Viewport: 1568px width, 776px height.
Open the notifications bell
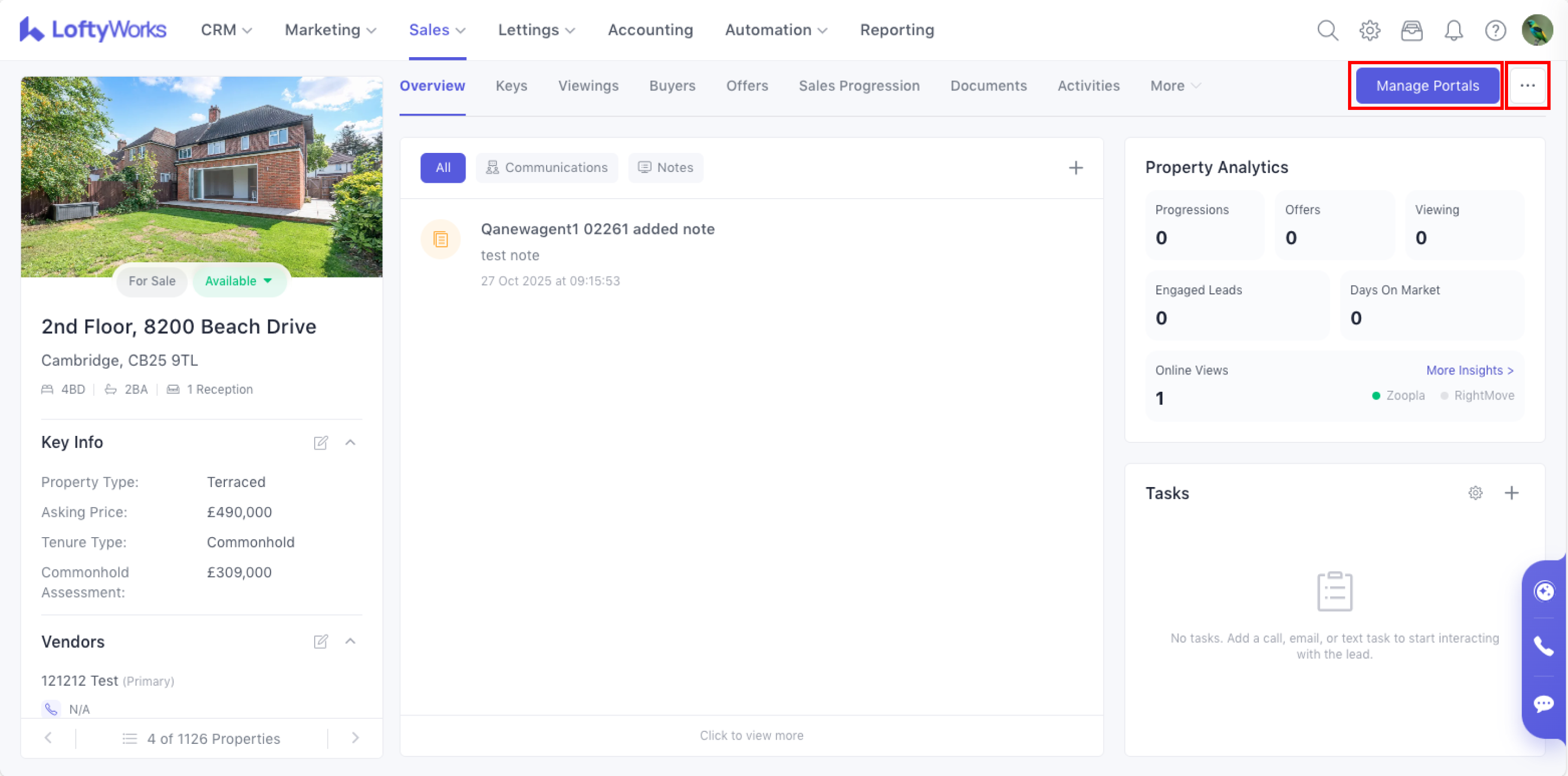(1454, 30)
